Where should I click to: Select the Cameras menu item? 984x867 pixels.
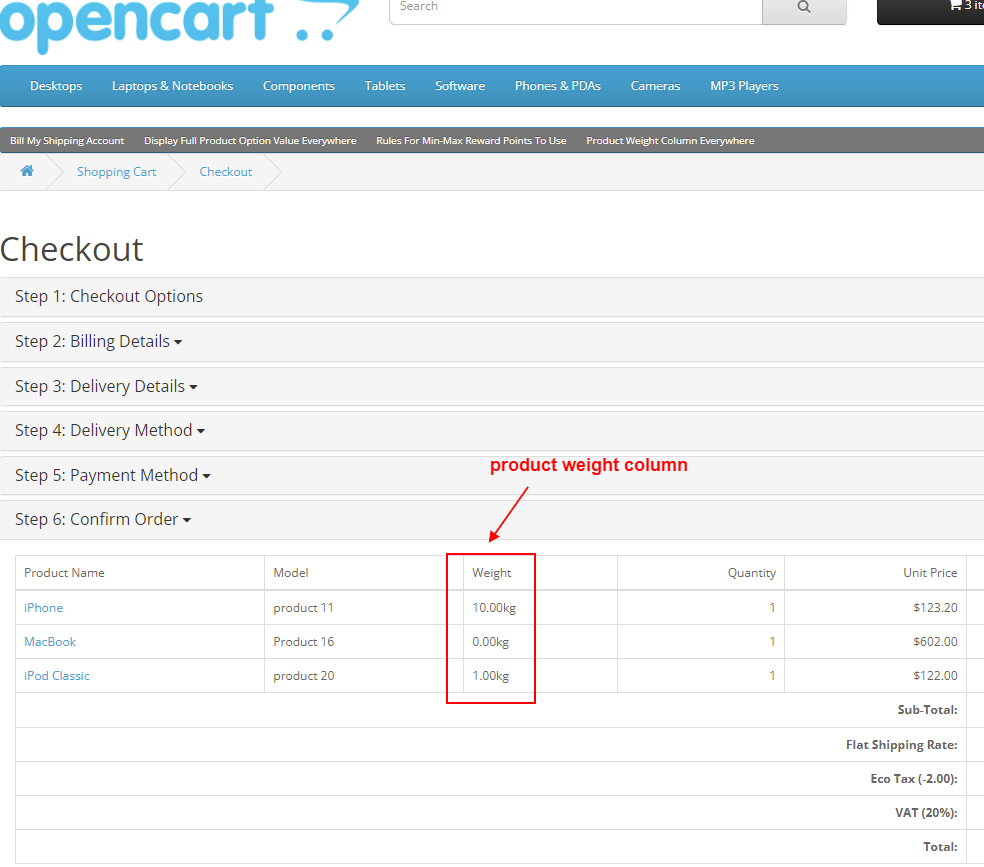tap(655, 86)
